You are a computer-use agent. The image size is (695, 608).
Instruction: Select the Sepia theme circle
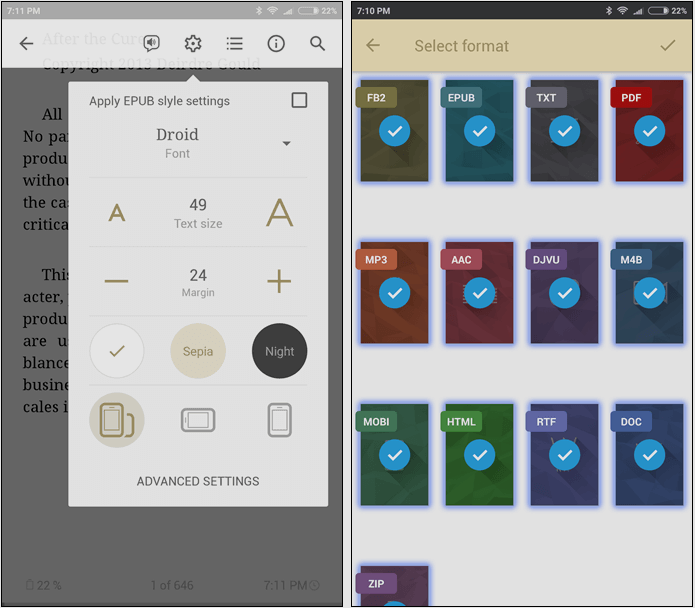(x=198, y=351)
